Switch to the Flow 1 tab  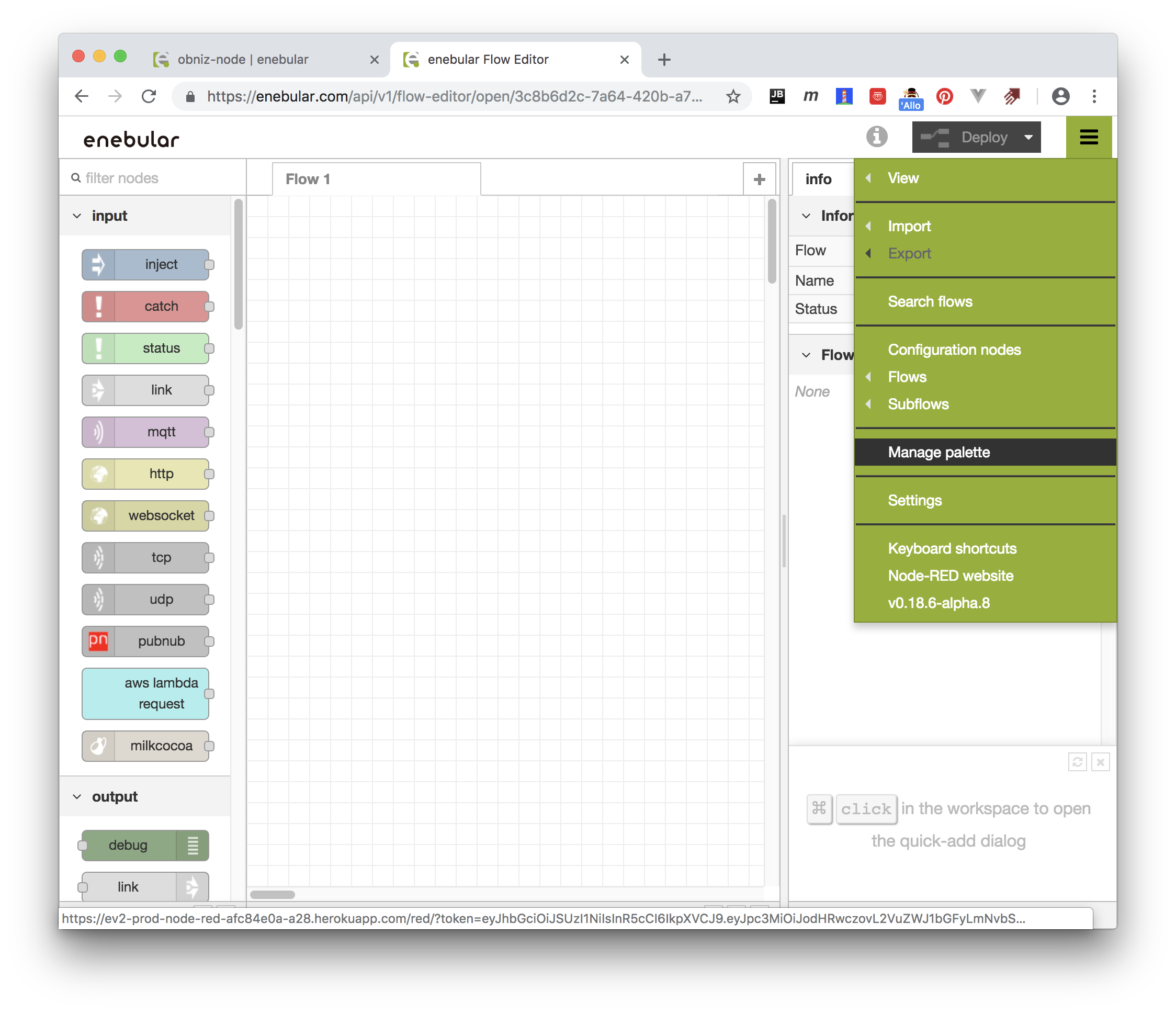click(x=308, y=179)
